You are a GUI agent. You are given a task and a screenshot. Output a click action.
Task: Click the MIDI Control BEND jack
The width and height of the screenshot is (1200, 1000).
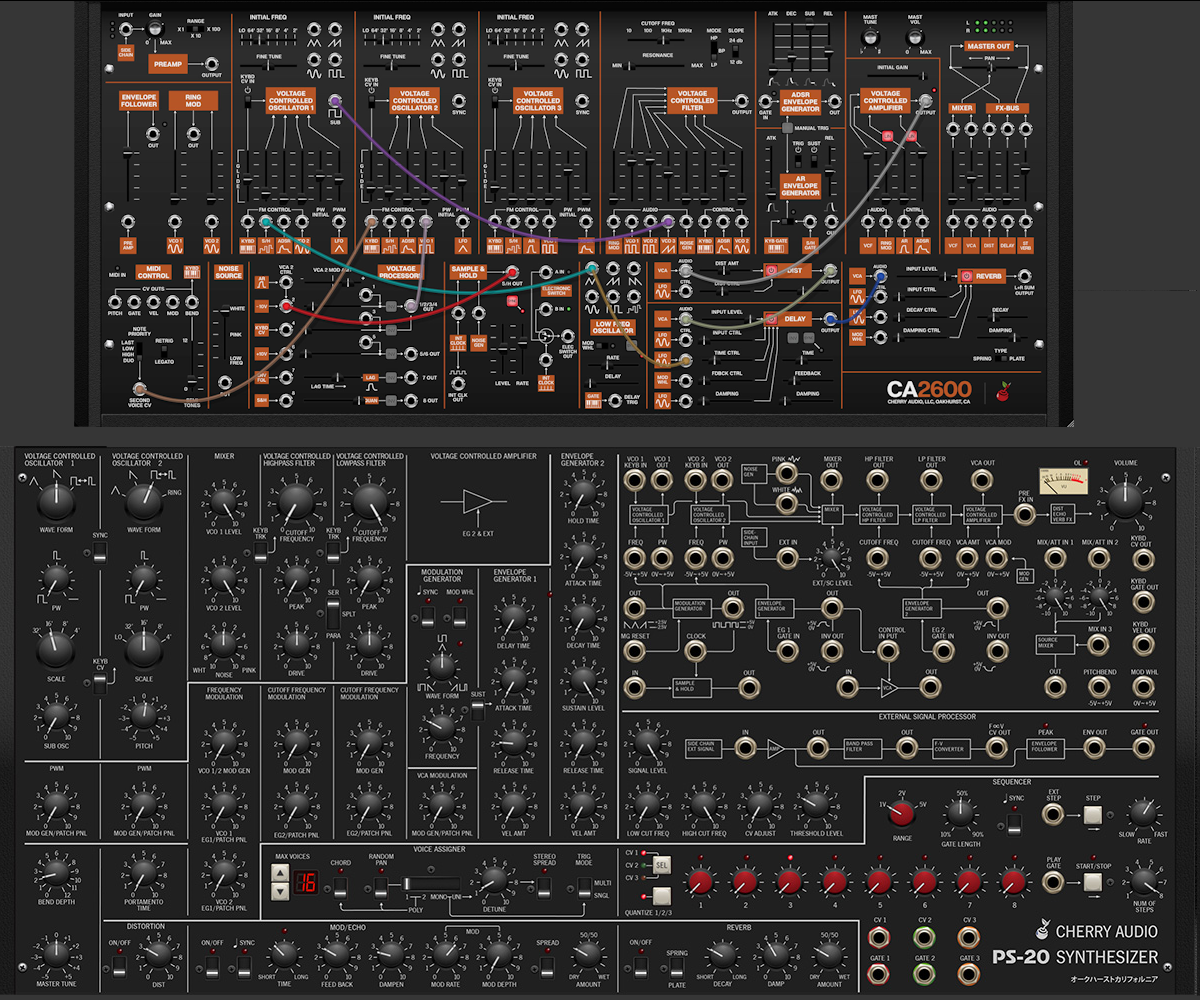coord(193,301)
